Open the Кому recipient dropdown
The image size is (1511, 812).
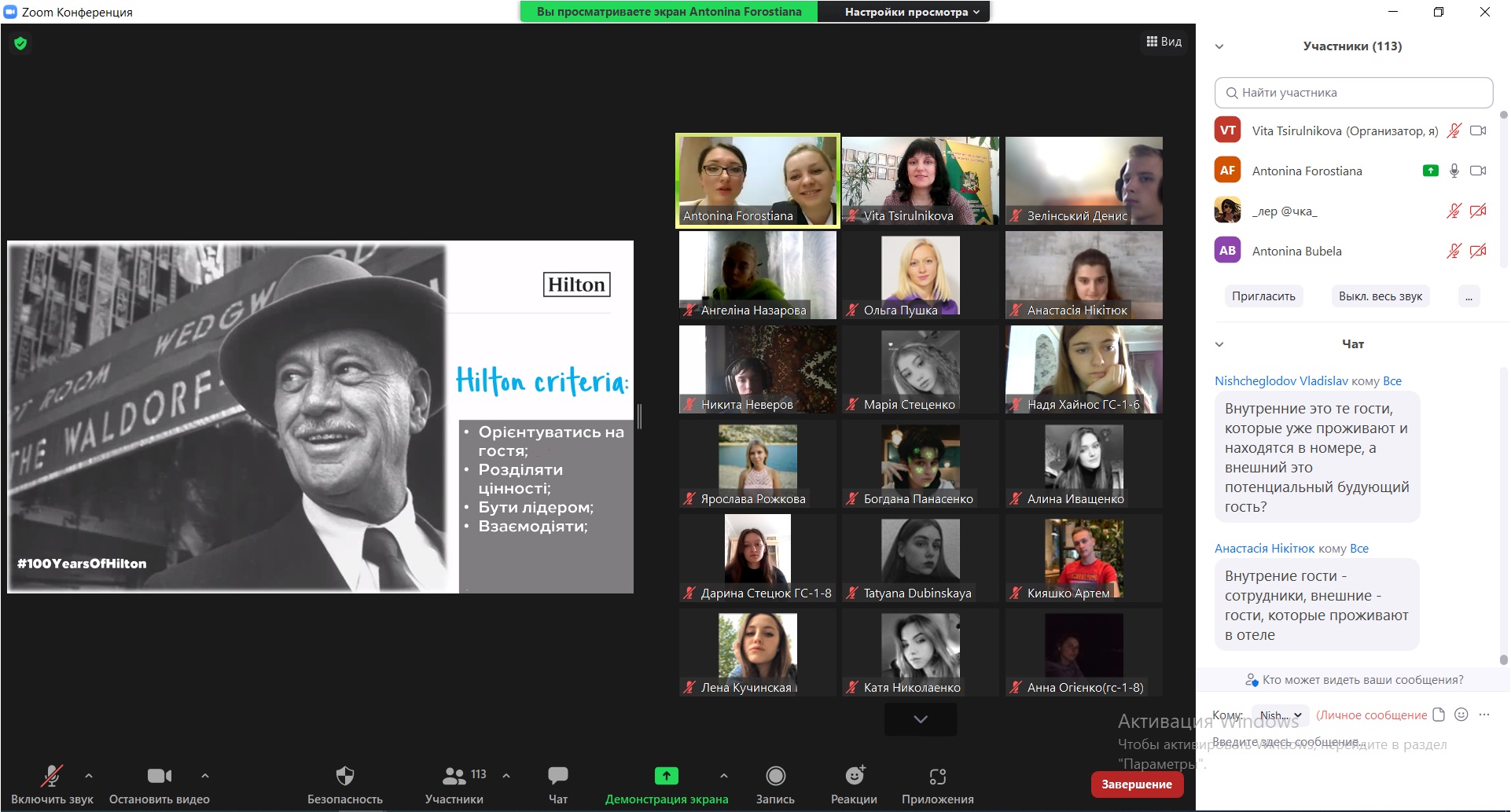coord(1280,715)
